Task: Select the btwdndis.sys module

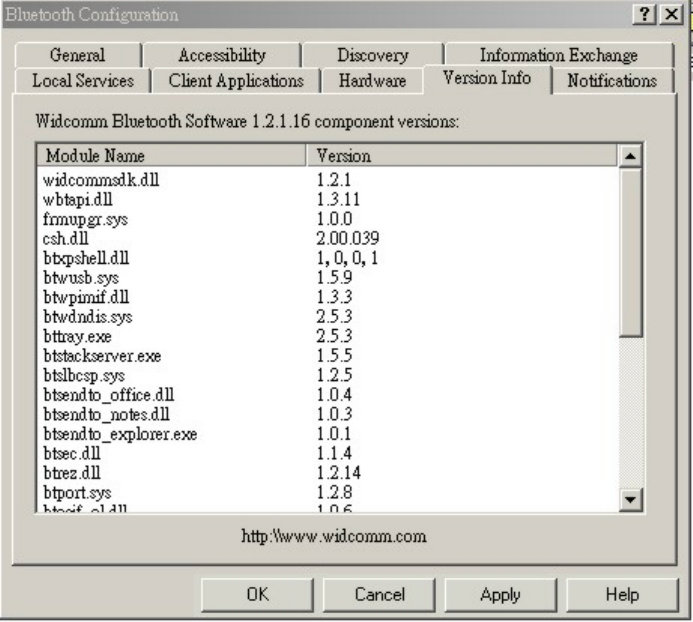Action: pyautogui.click(x=88, y=317)
